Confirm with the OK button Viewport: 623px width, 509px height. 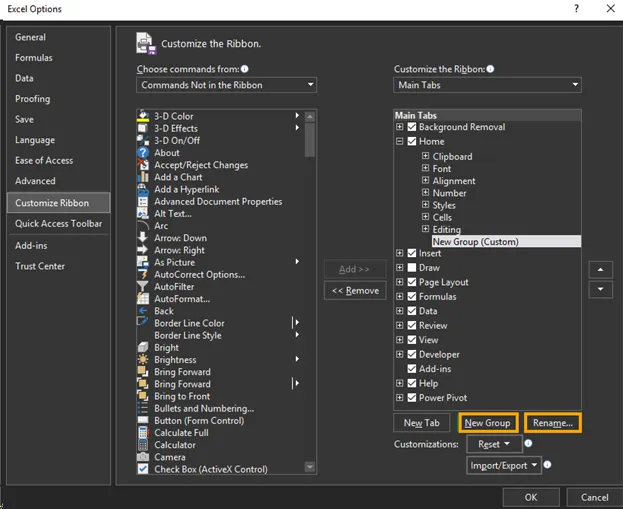531,497
